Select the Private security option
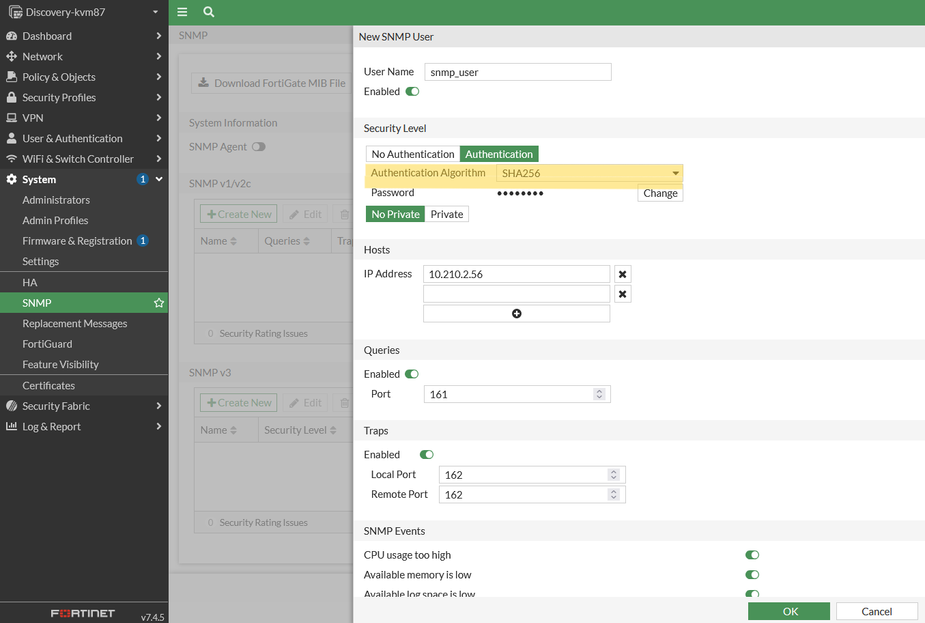The image size is (925, 623). point(446,214)
